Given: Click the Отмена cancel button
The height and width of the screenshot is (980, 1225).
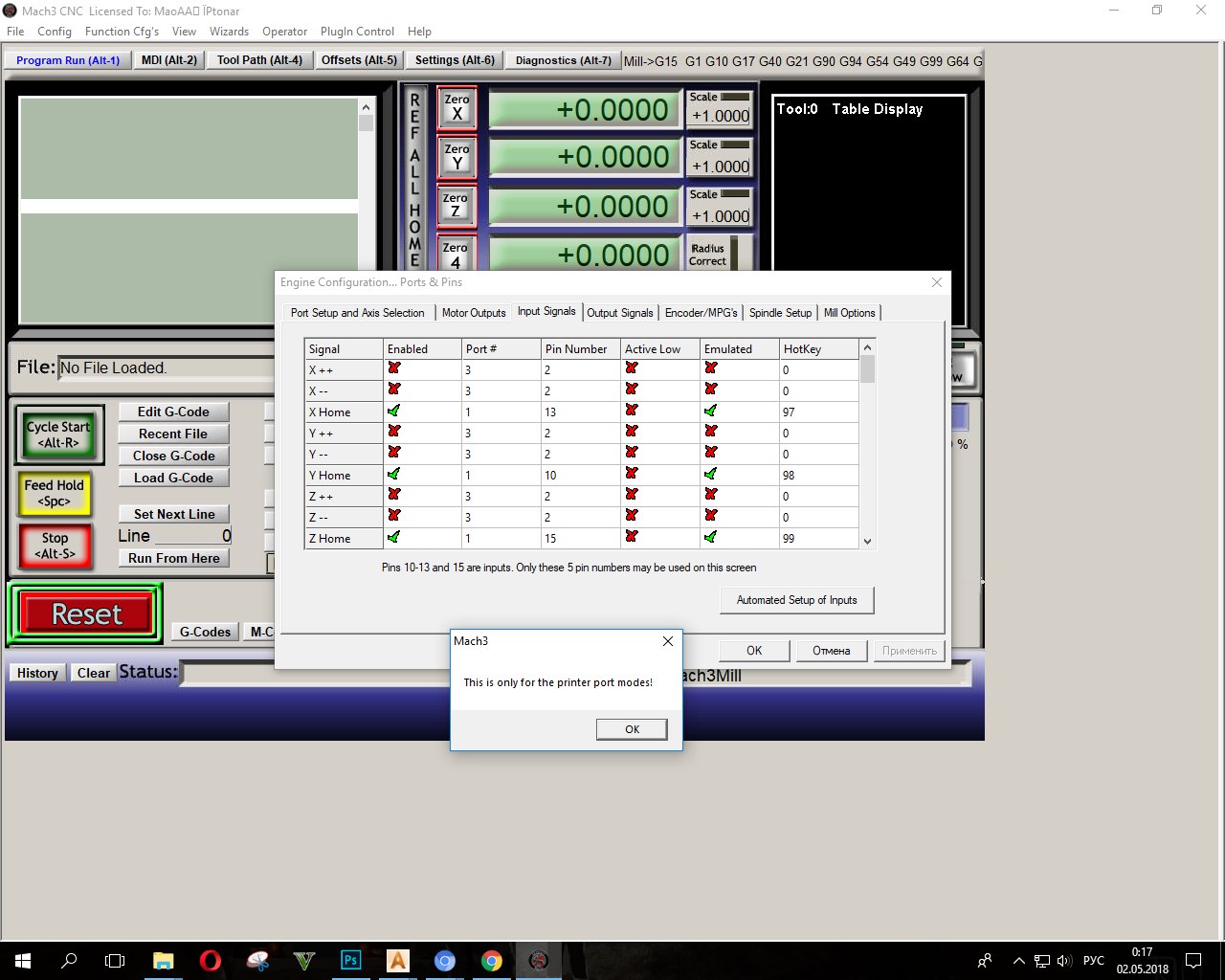Looking at the screenshot, I should (832, 651).
